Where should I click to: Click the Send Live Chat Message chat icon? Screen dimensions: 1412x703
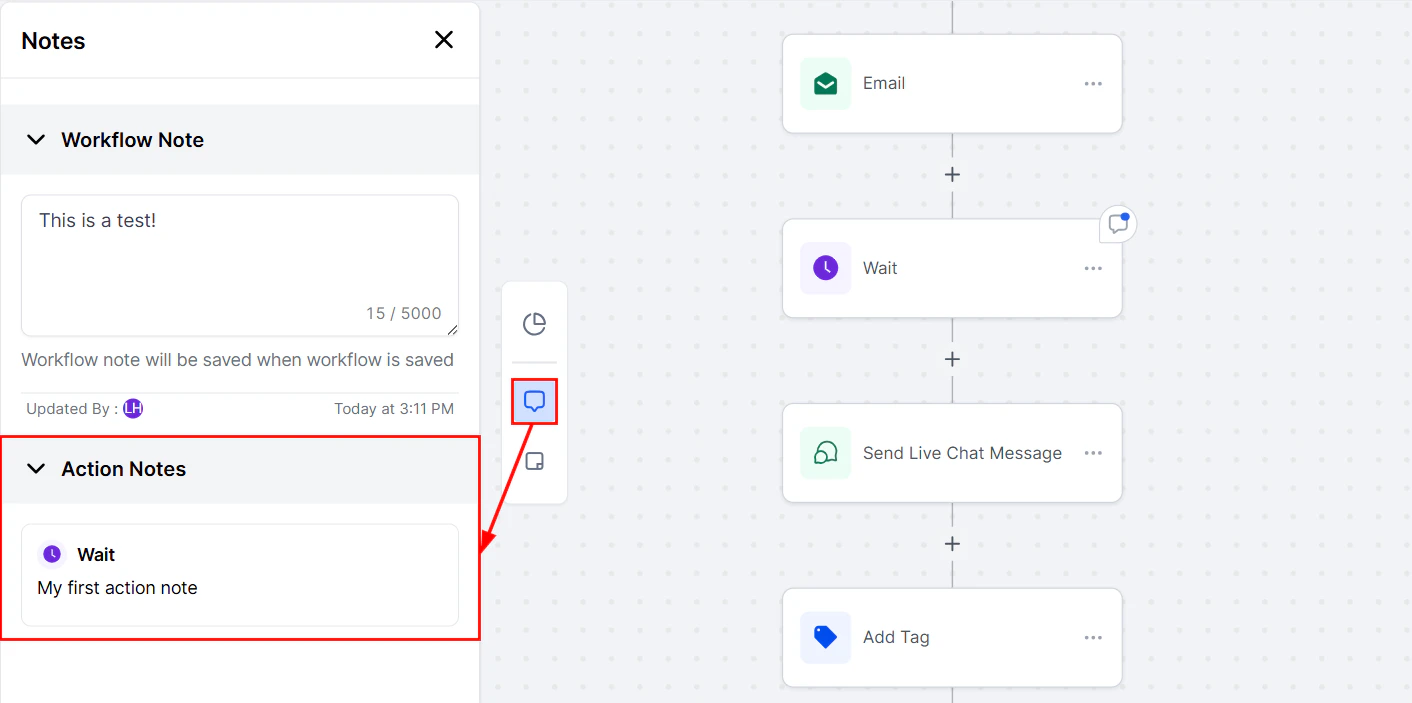pyautogui.click(x=824, y=452)
